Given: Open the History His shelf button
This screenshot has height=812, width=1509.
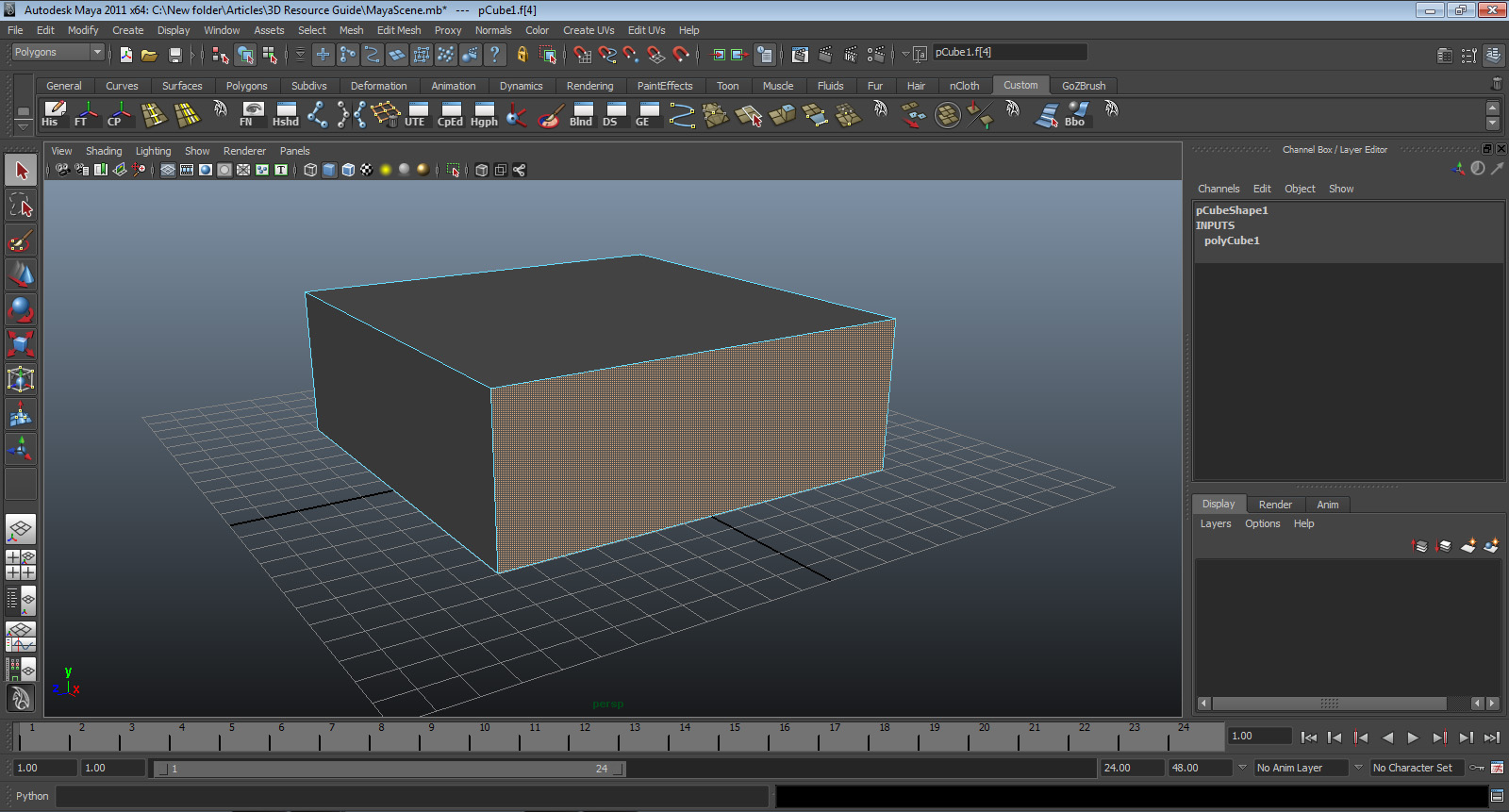Looking at the screenshot, I should pyautogui.click(x=54, y=114).
